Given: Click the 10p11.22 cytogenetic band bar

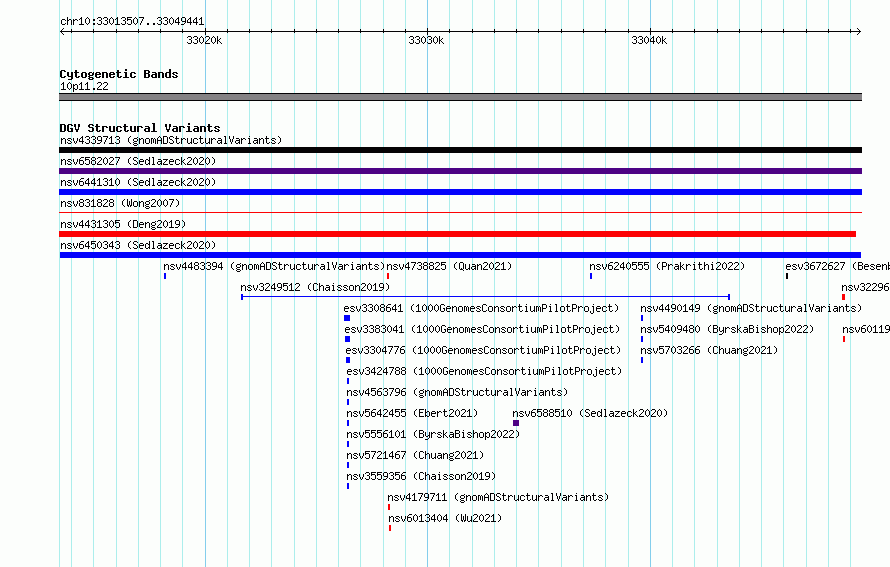Looking at the screenshot, I should click(x=460, y=97).
